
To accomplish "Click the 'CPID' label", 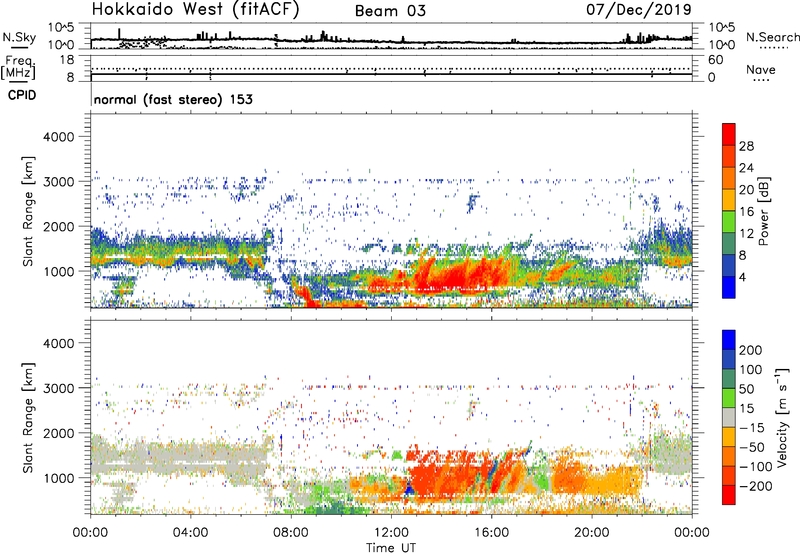I will point(22,95).
